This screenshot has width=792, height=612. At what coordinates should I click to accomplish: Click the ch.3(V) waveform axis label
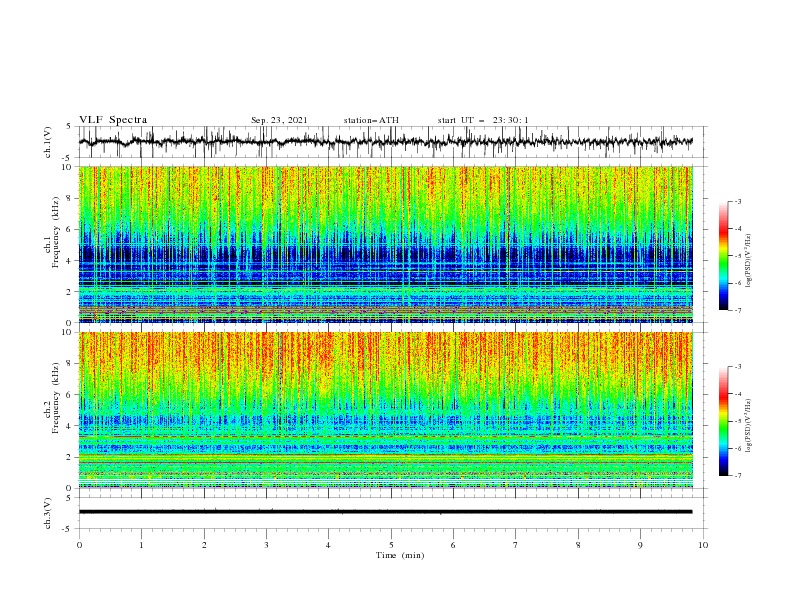point(48,513)
